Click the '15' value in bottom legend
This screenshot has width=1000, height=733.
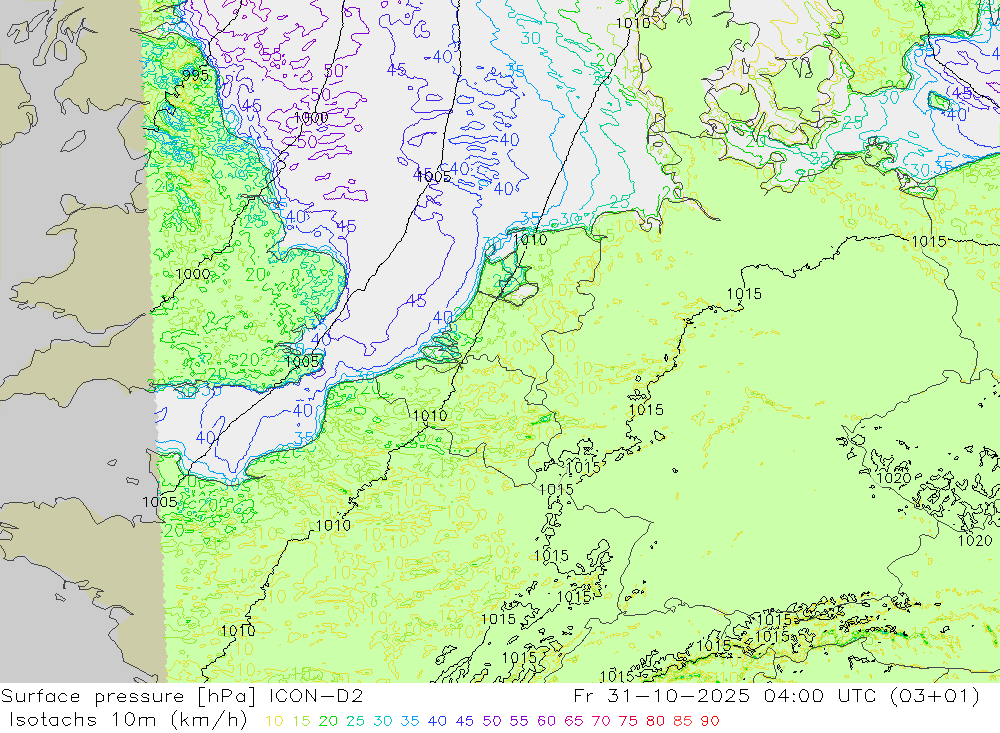[x=302, y=721]
